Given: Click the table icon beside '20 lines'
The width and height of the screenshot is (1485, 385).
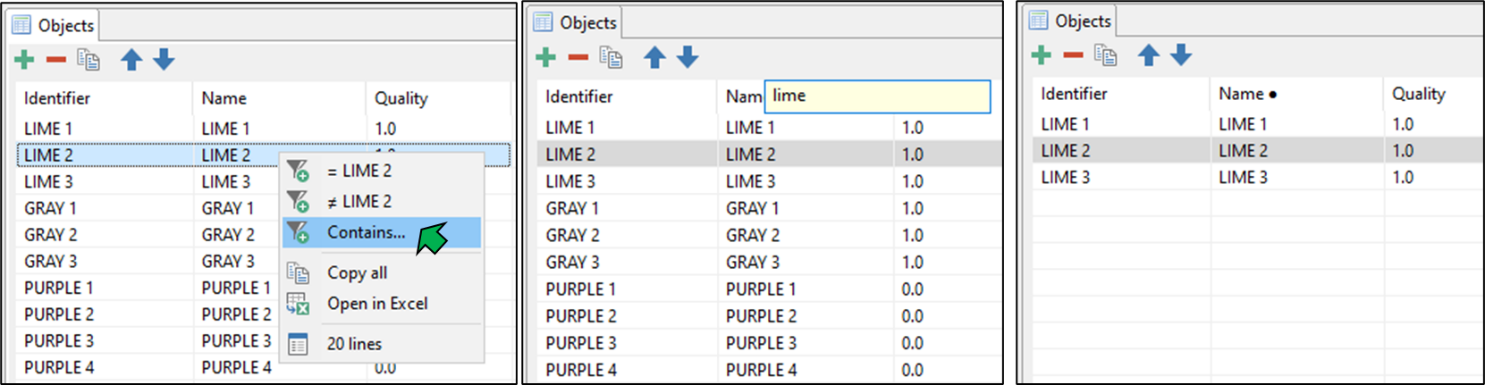Looking at the screenshot, I should [298, 344].
